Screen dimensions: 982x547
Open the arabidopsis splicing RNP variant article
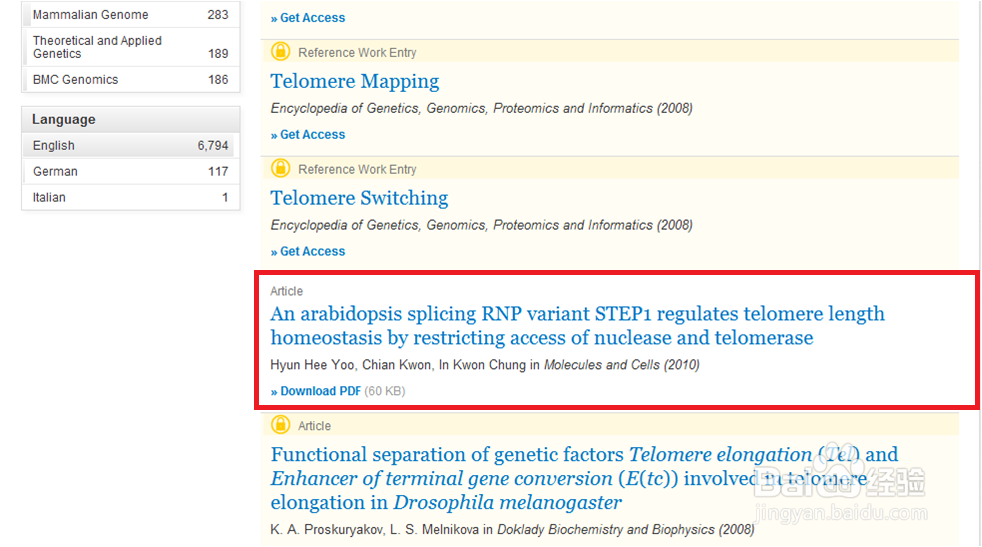coord(577,326)
